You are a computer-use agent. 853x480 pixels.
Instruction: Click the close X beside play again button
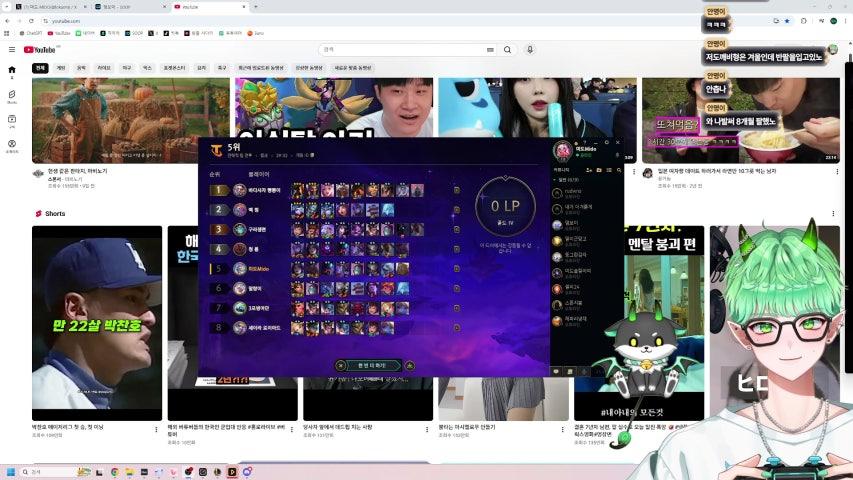pos(341,366)
